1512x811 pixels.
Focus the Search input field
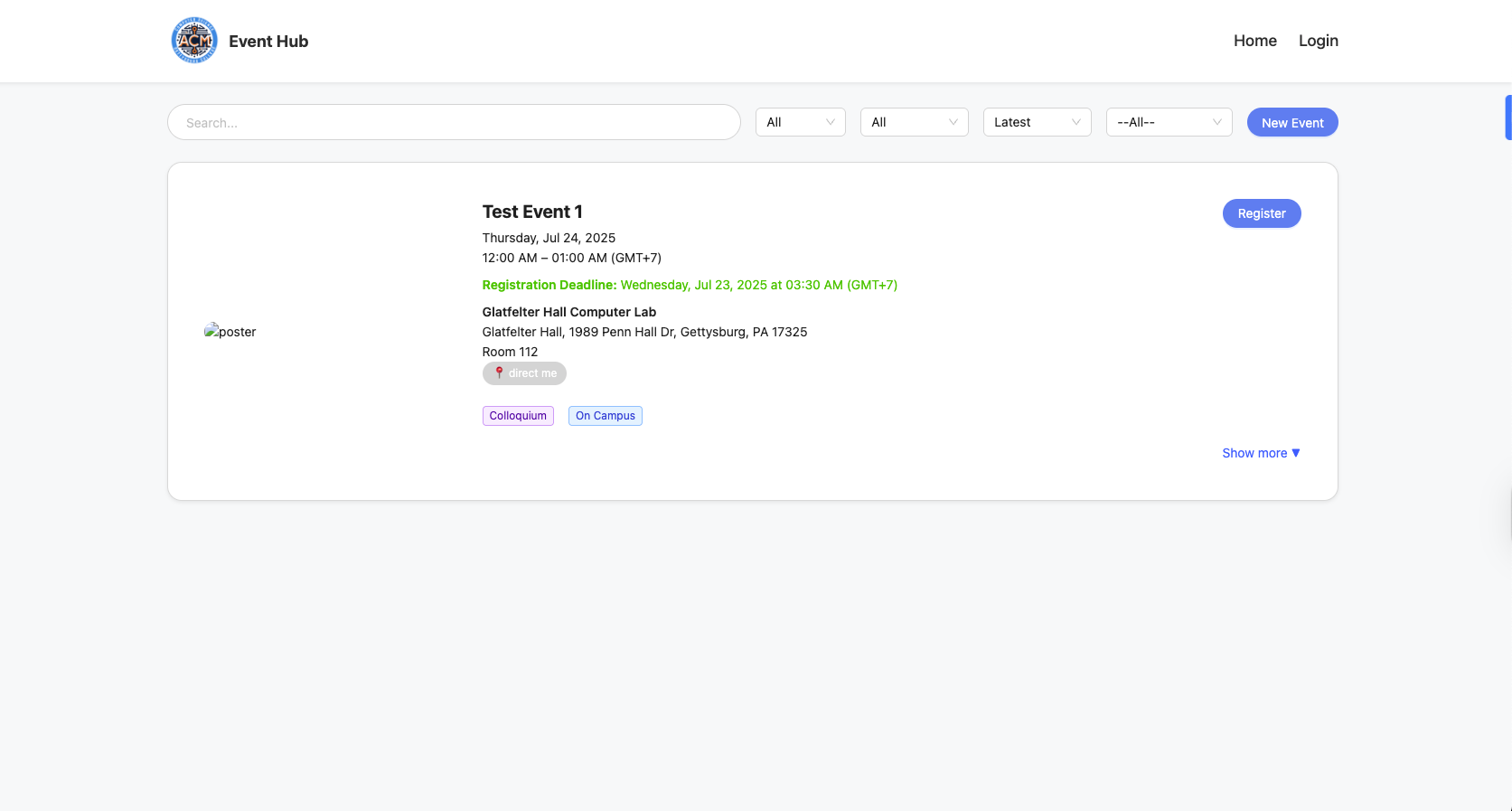tap(454, 122)
